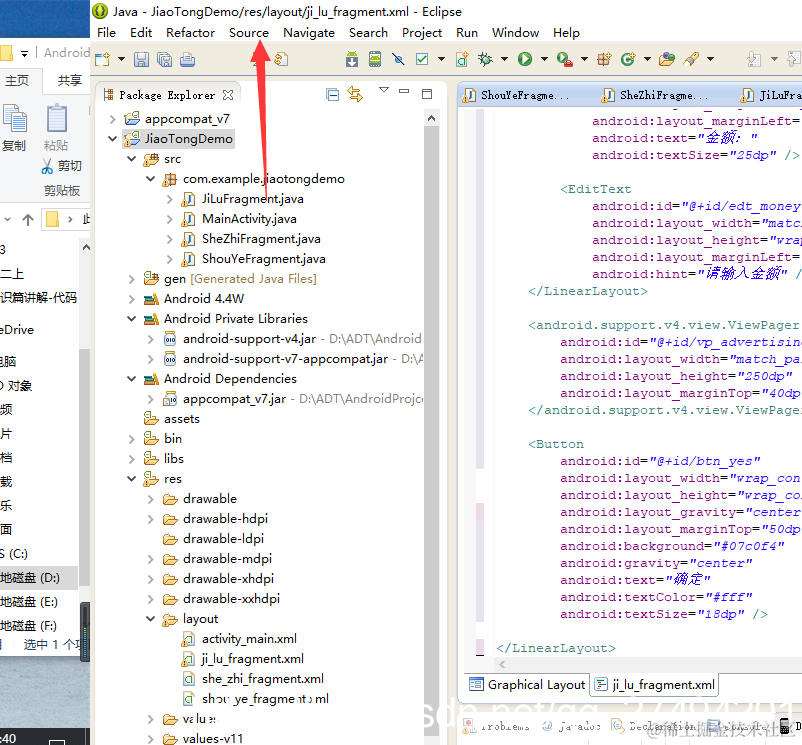Open the Run dropdown arrow next to Run icon
Image resolution: width=802 pixels, height=745 pixels.
(x=544, y=59)
